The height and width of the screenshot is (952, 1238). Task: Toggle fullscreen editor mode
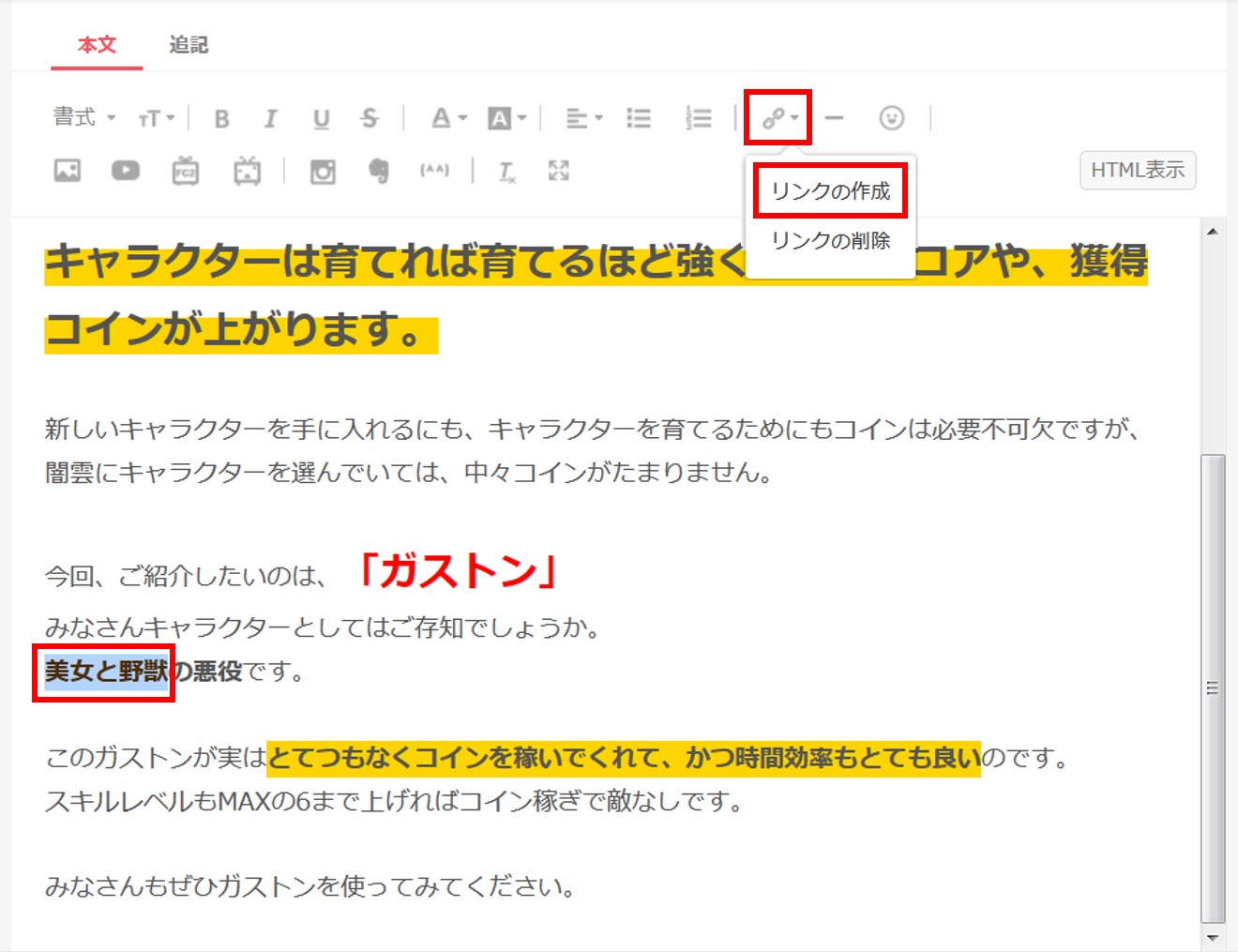[559, 170]
